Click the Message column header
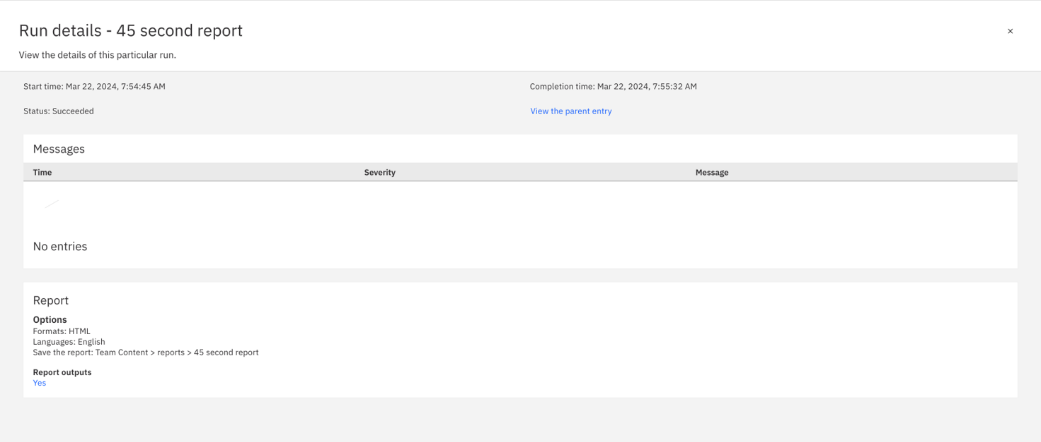The height and width of the screenshot is (442, 1041). pyautogui.click(x=712, y=173)
